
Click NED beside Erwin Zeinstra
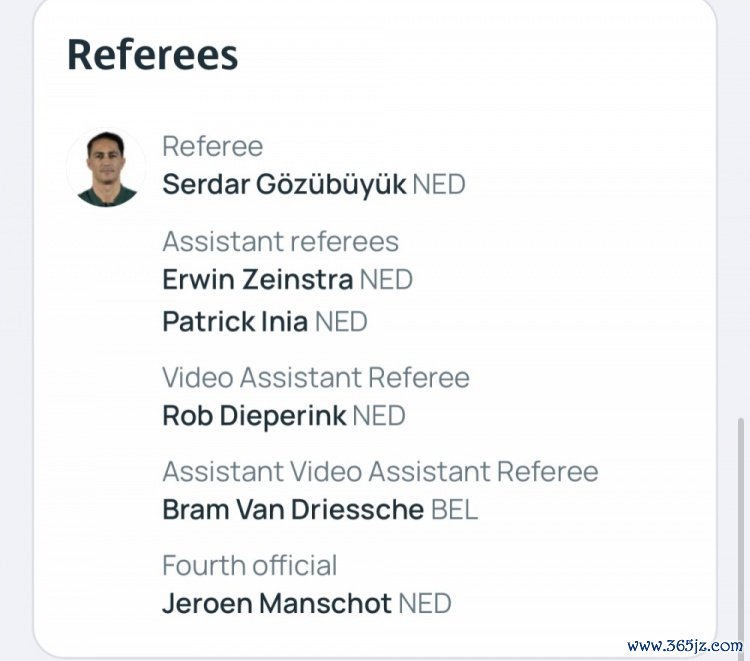click(x=386, y=279)
